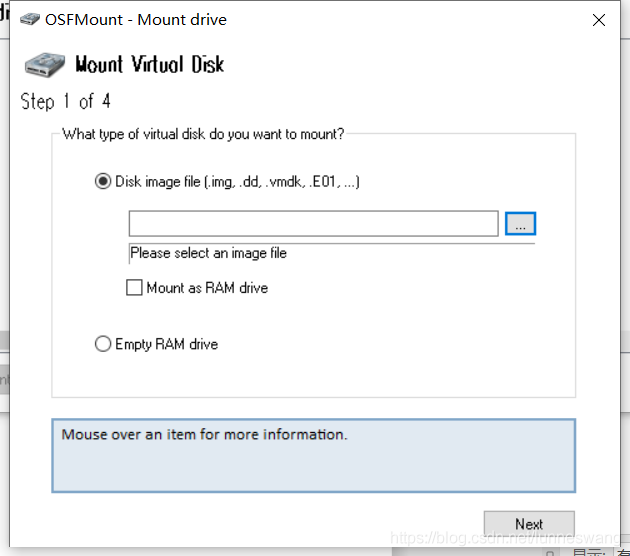The width and height of the screenshot is (630, 556).
Task: Click the "OSFMount - Mount drive" window title
Action: (x=136, y=19)
